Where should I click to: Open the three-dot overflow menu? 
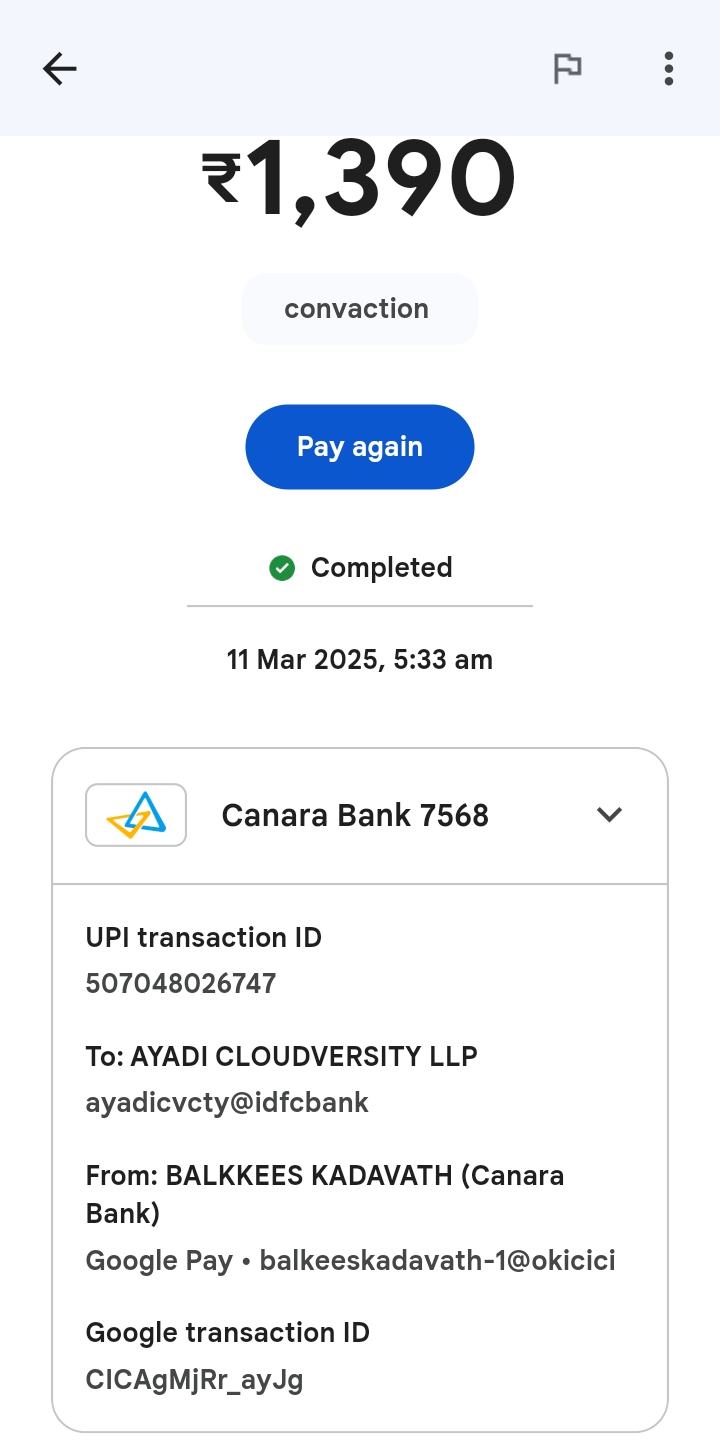668,68
